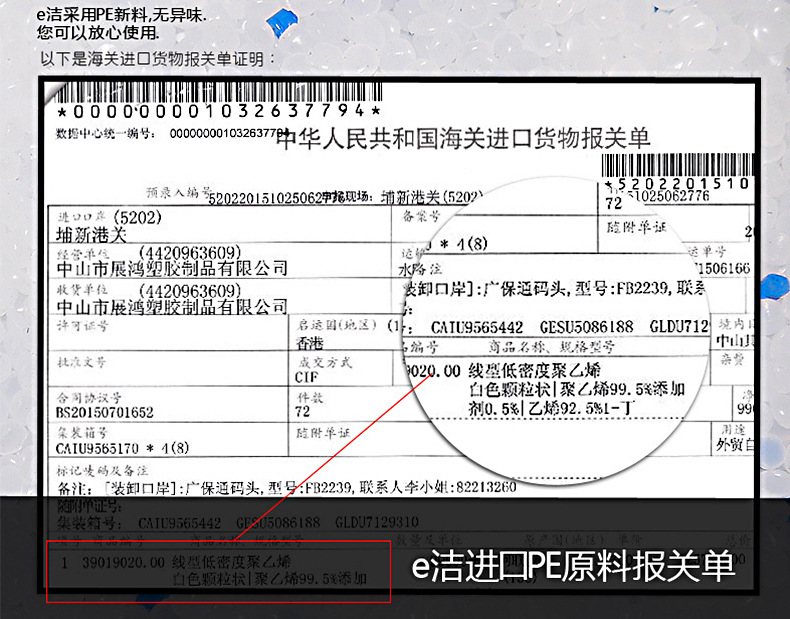Screen dimensions: 790x619
Task: Click the label '数据中心统一编号'
Action: pyautogui.click(x=103, y=134)
